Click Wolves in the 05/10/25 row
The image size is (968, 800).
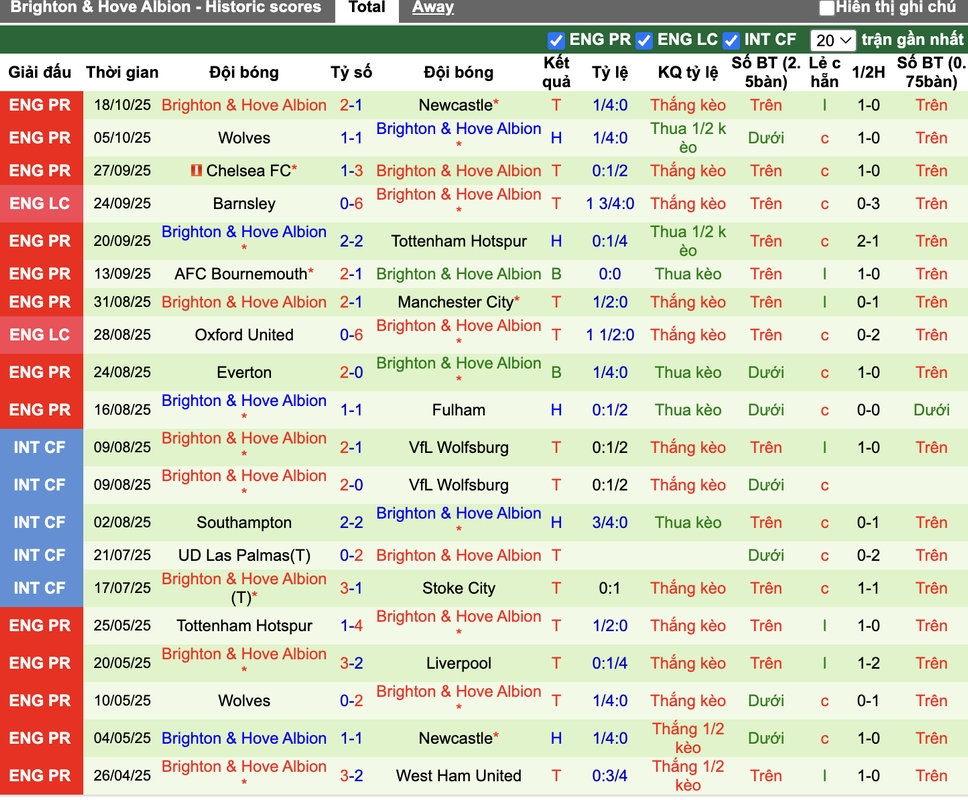(244, 138)
